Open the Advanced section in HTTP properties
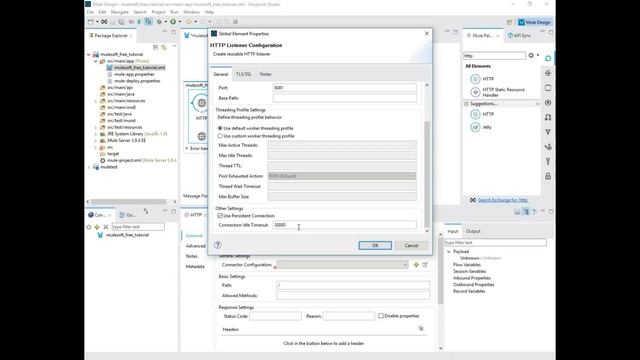 pos(196,246)
